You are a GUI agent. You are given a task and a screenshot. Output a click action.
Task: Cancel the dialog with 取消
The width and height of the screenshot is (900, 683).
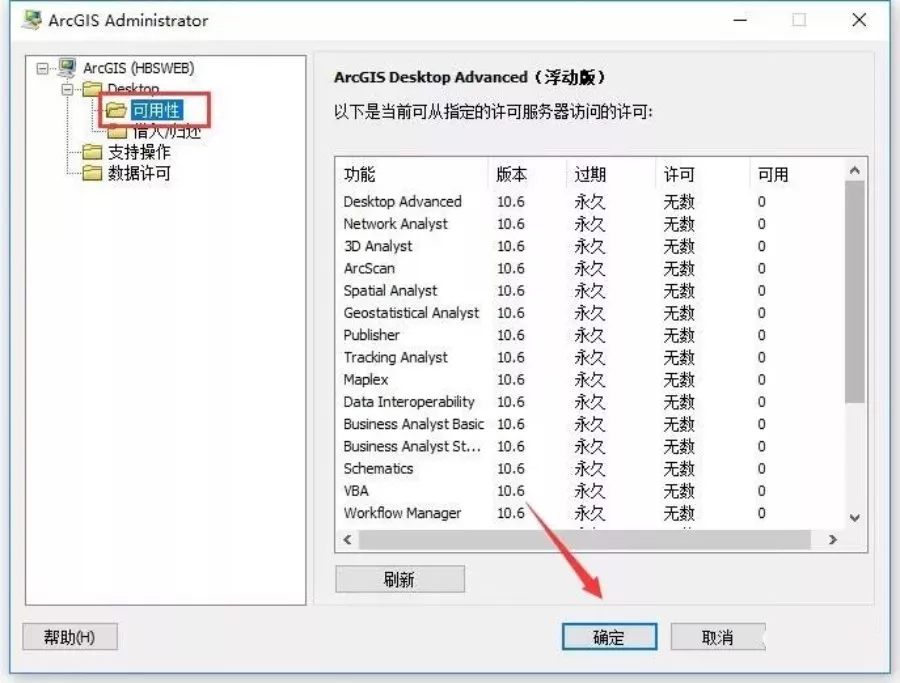pos(717,637)
